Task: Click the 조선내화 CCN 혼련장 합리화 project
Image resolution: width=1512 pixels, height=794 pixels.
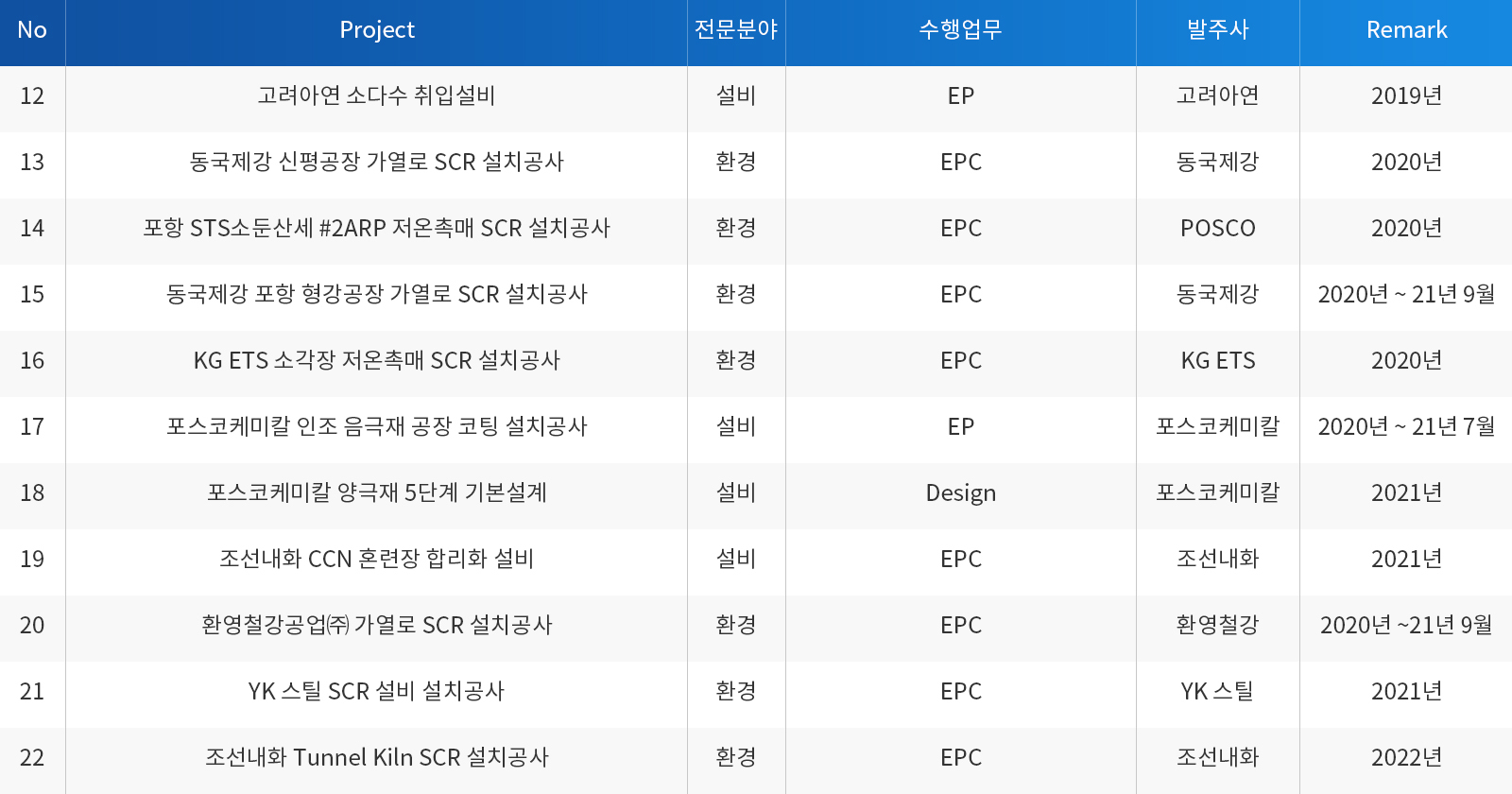Action: click(x=376, y=559)
